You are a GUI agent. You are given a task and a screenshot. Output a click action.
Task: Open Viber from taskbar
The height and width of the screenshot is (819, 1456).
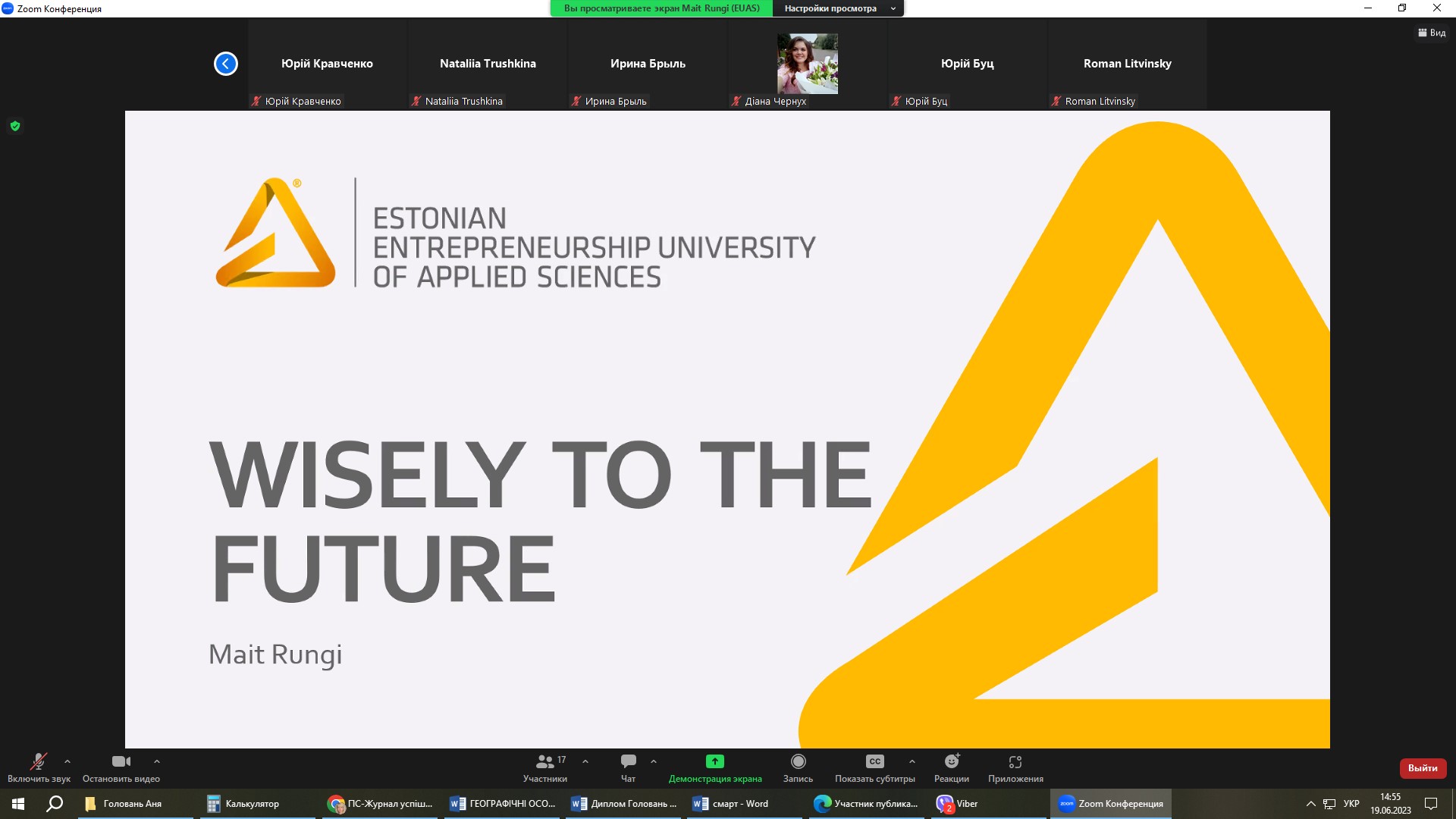click(988, 804)
